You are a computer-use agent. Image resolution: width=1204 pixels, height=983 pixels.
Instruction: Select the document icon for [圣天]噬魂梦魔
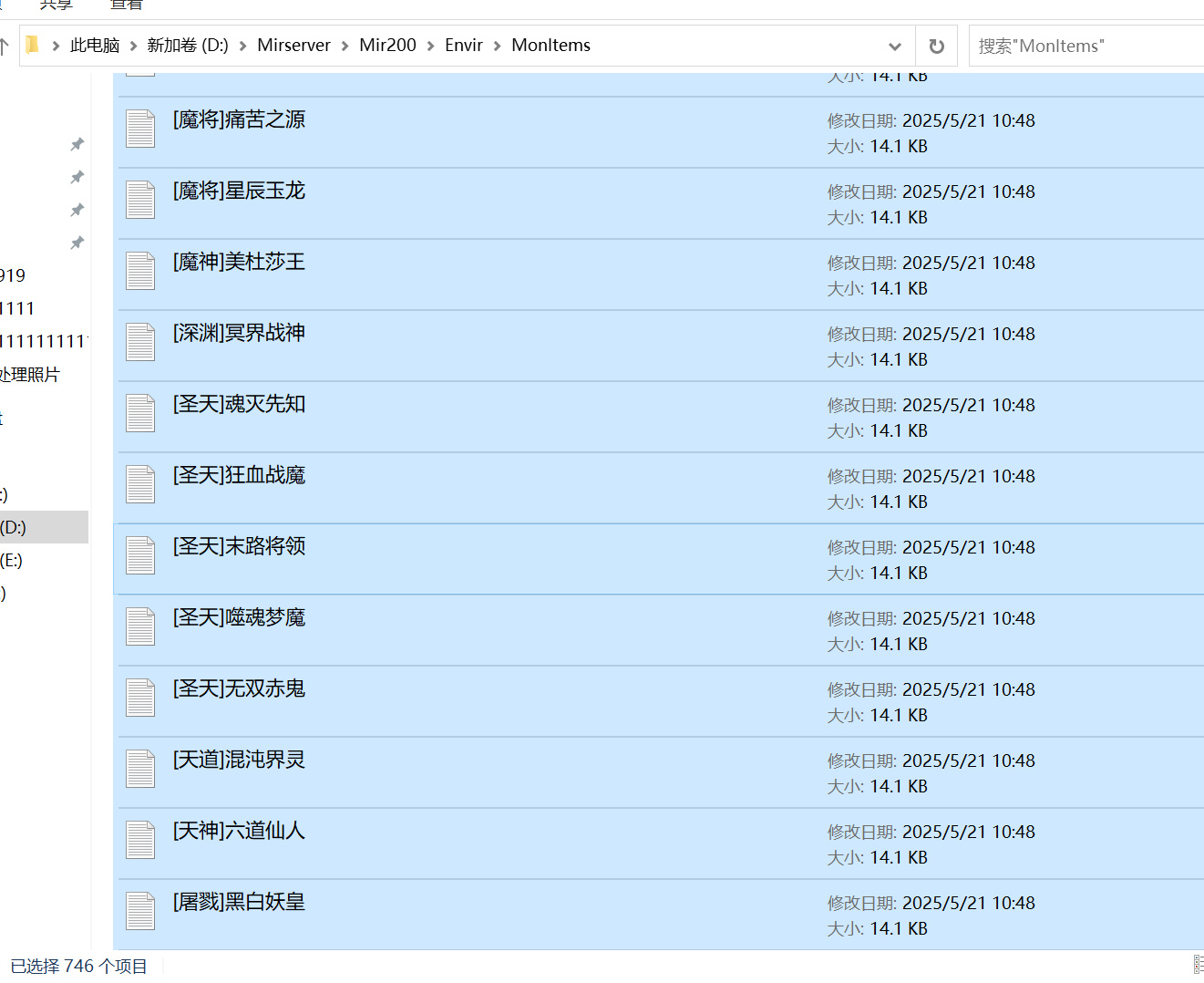[x=140, y=626]
